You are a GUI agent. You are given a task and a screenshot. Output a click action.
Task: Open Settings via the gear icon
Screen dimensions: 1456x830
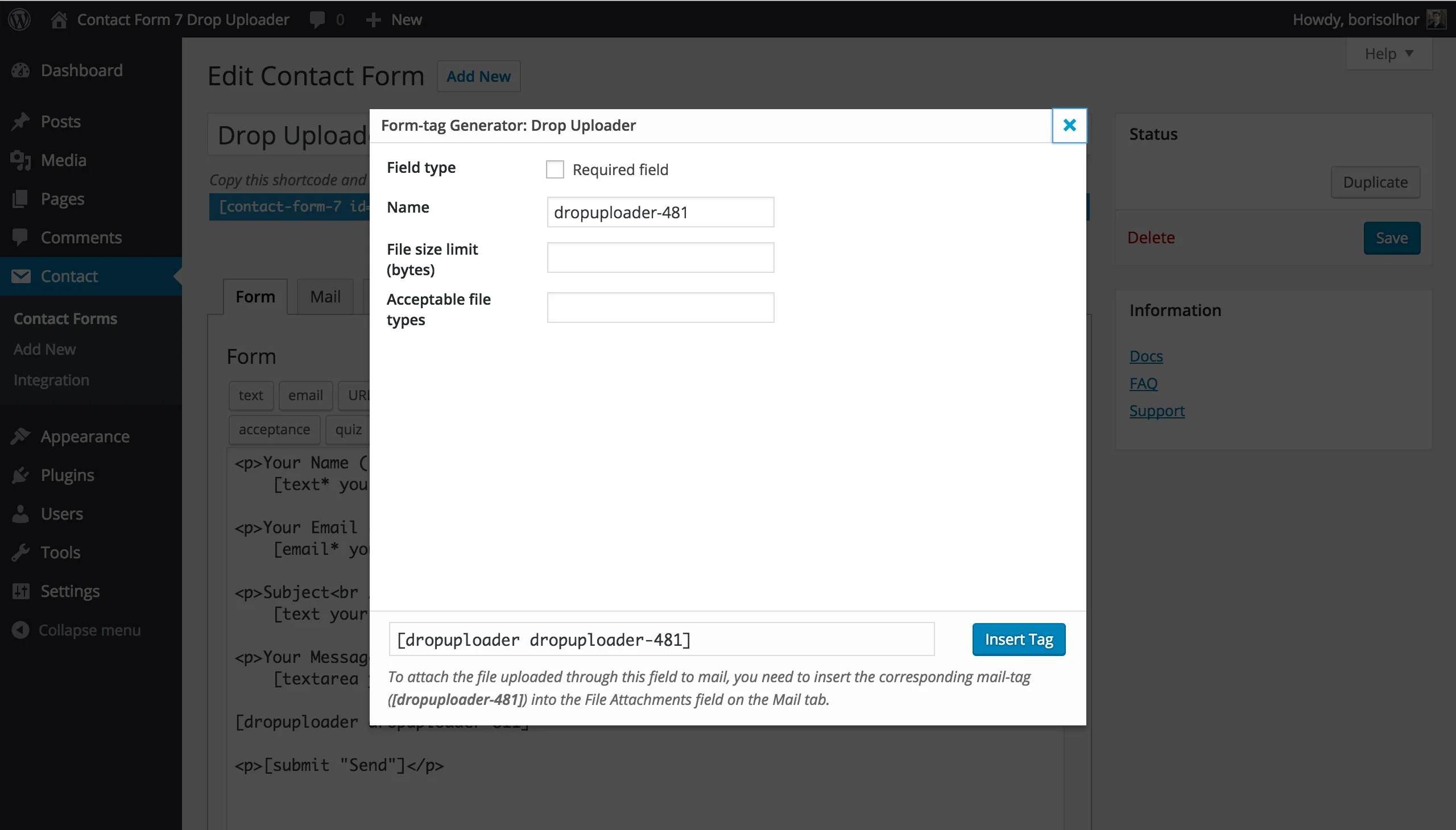click(22, 591)
